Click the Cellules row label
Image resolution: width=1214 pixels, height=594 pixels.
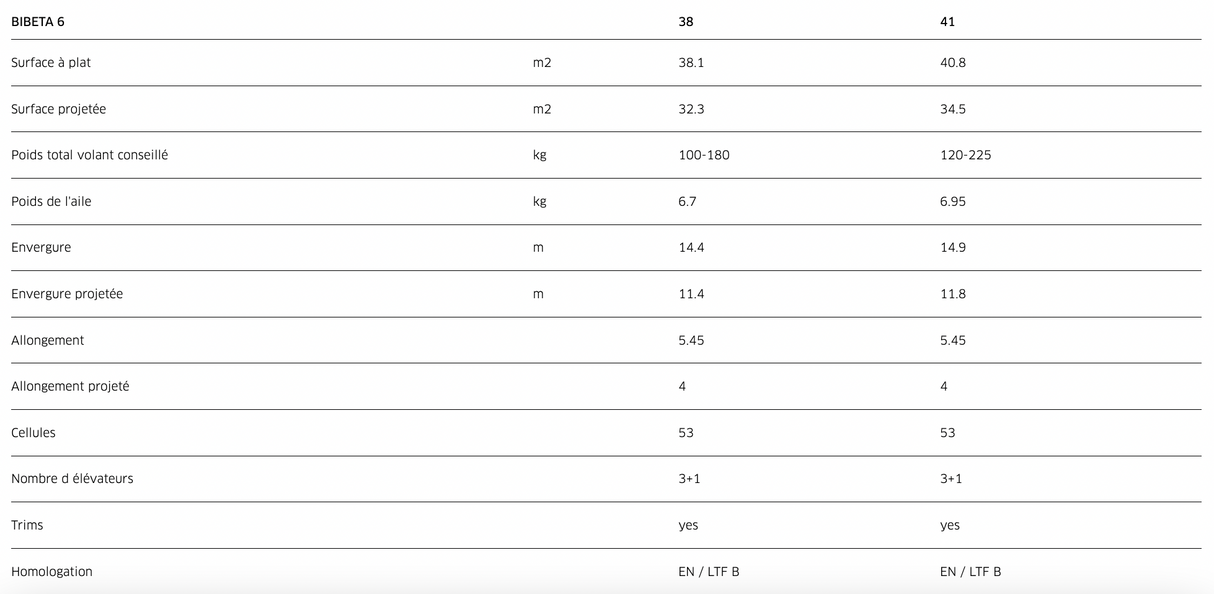(x=33, y=432)
